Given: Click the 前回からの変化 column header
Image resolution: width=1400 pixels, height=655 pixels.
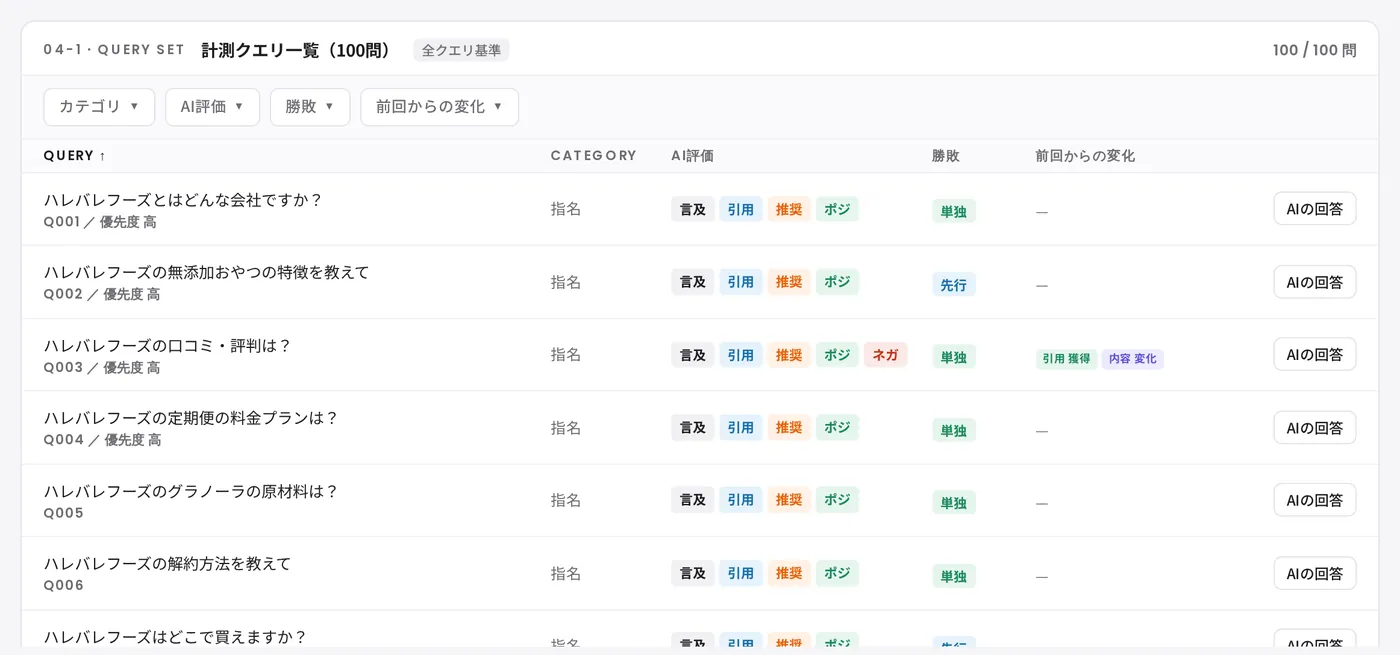Looking at the screenshot, I should (x=1085, y=156).
